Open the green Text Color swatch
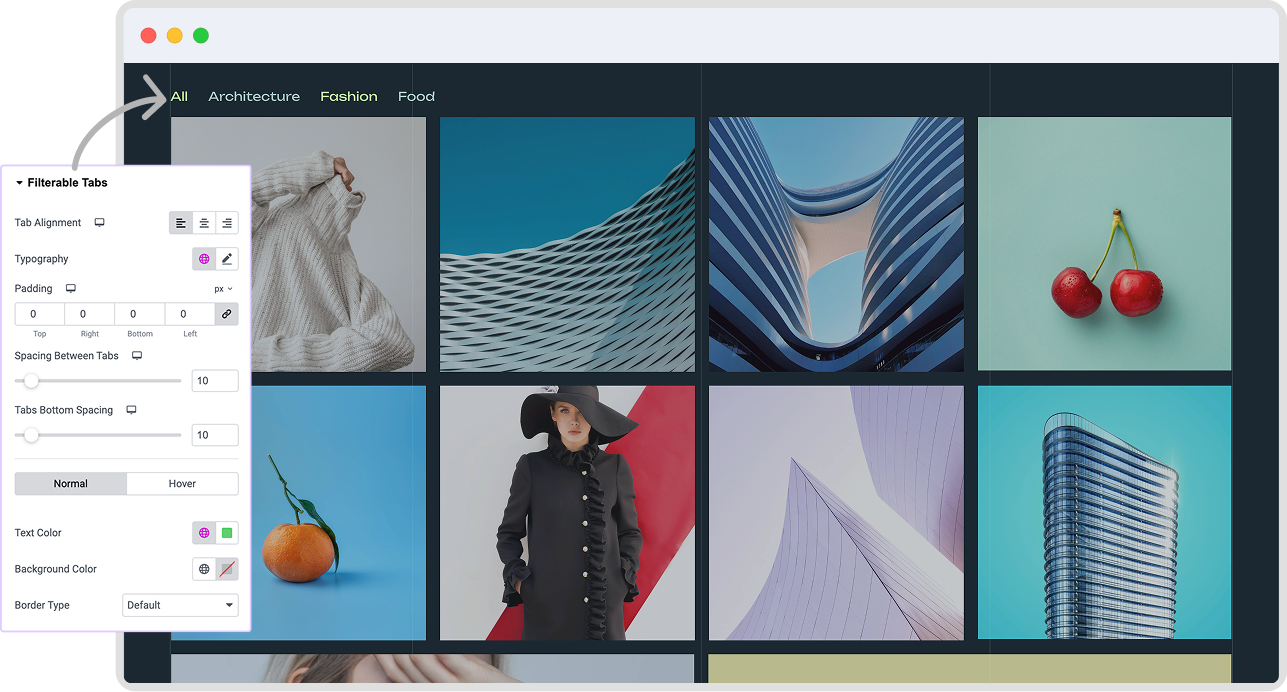 click(227, 533)
